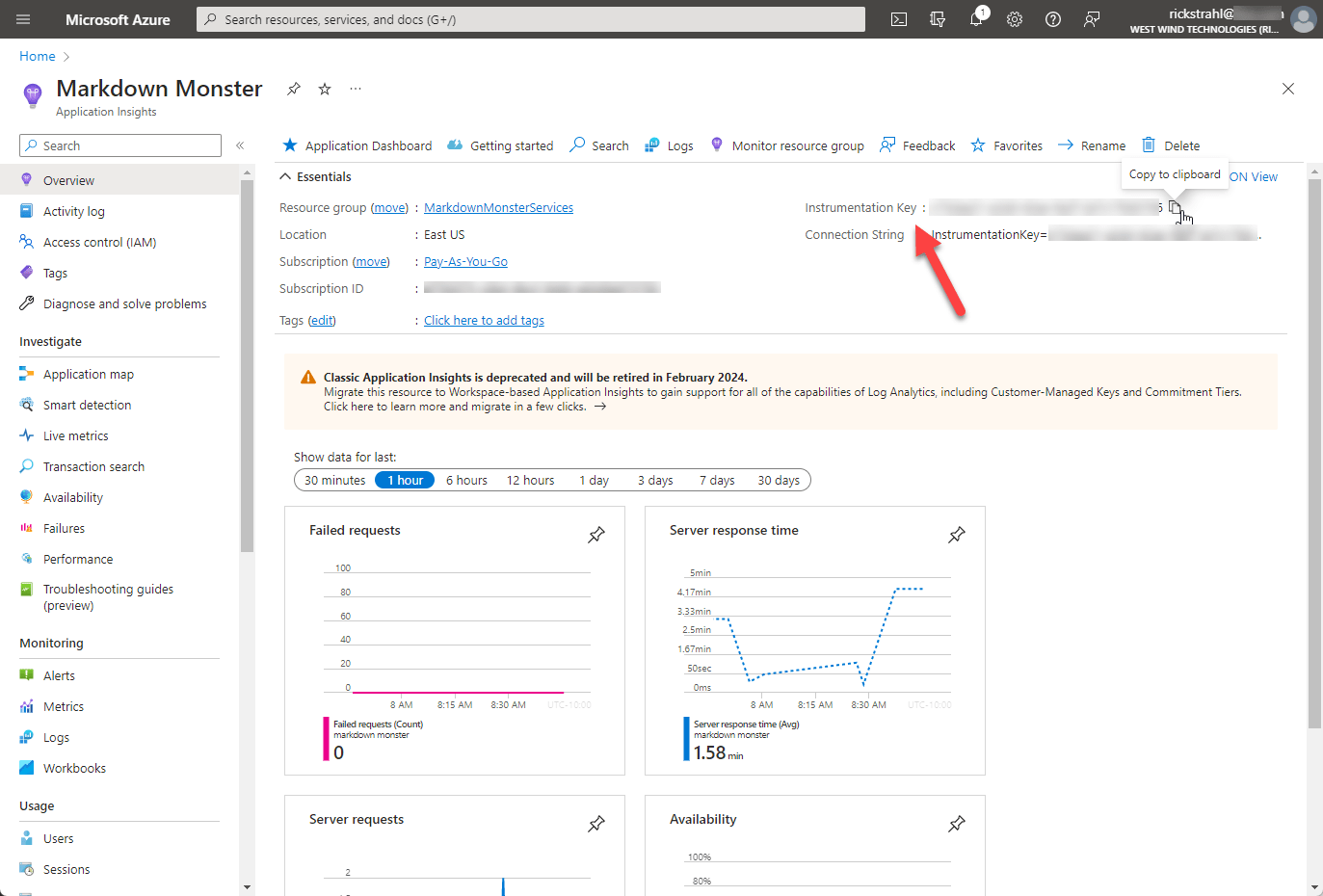Open the more options ellipsis menu
1323x896 pixels.
tap(355, 88)
